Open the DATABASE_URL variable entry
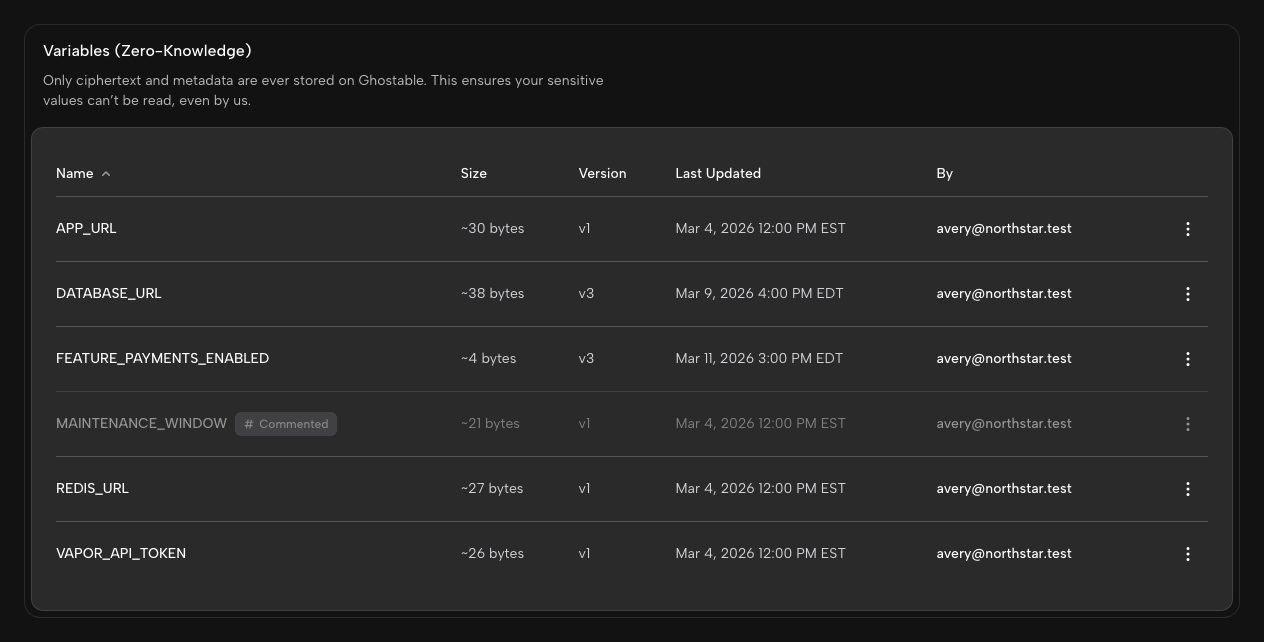The height and width of the screenshot is (642, 1264). coord(108,293)
